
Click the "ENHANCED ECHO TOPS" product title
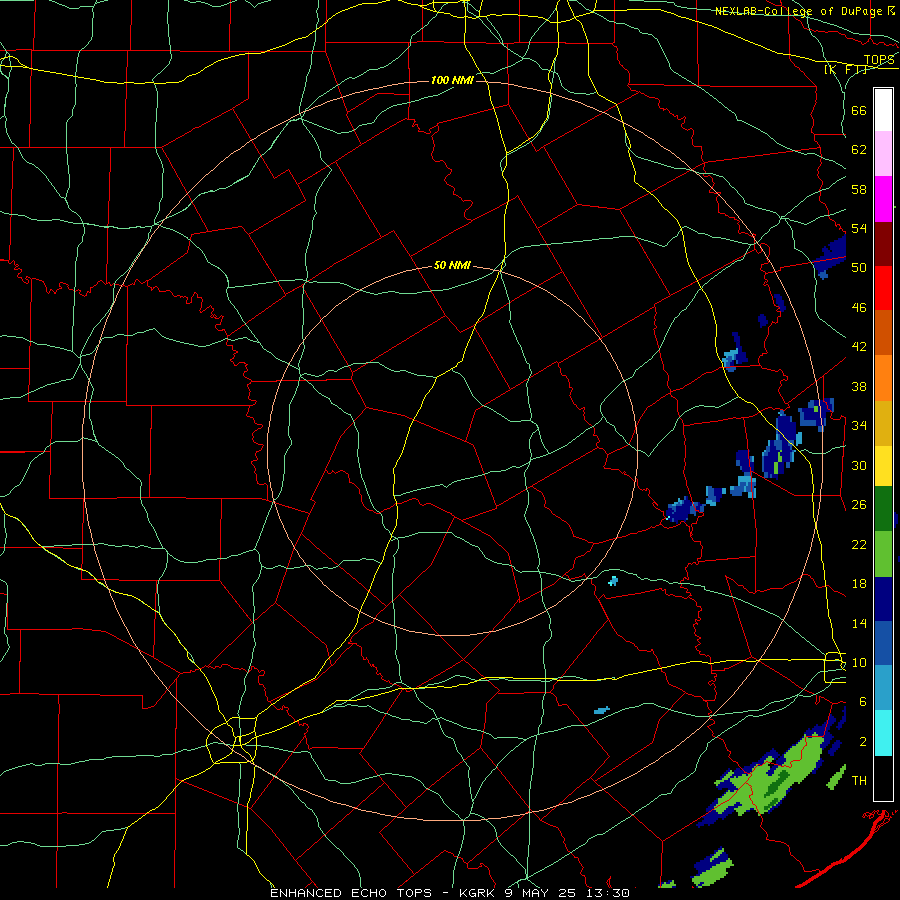(351, 893)
